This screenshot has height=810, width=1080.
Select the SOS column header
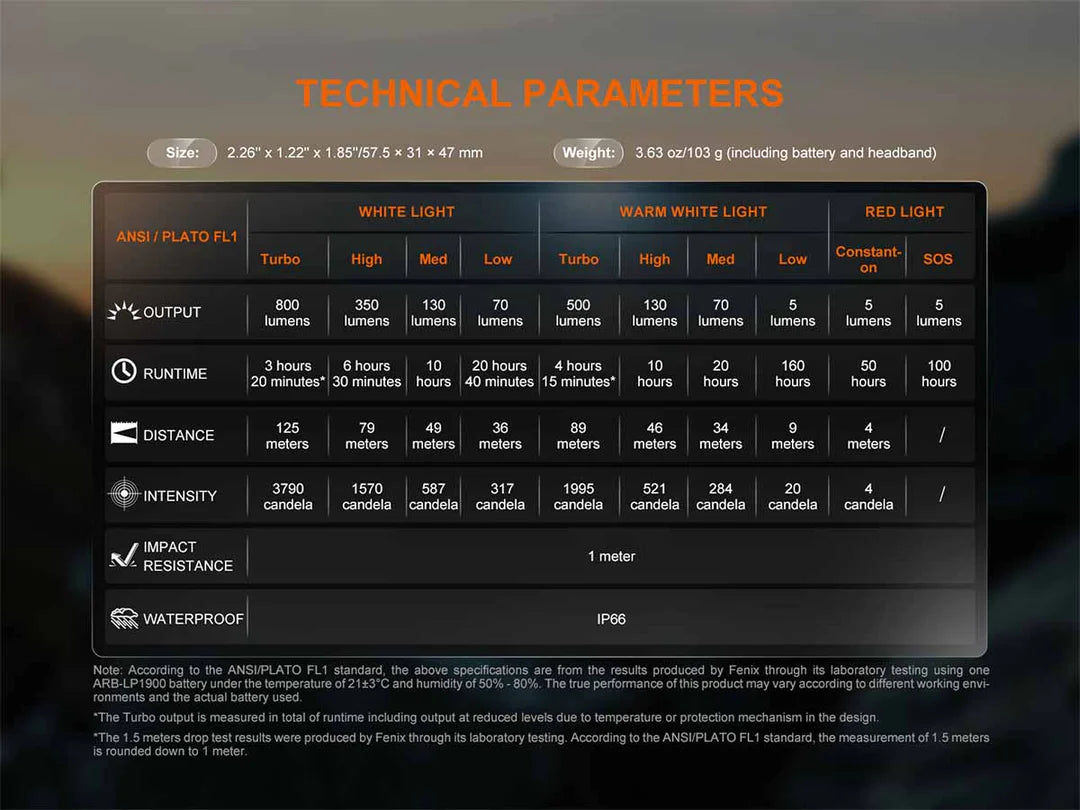click(x=938, y=259)
